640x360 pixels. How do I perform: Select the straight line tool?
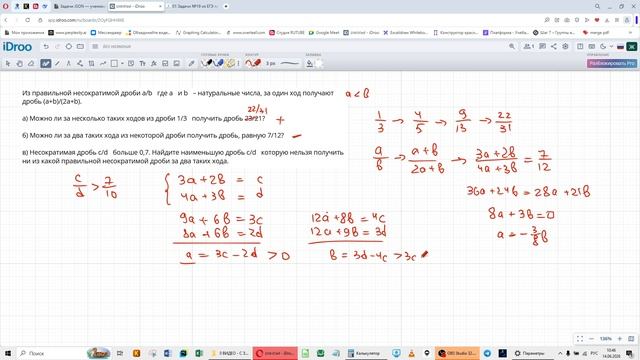[x=57, y=63]
